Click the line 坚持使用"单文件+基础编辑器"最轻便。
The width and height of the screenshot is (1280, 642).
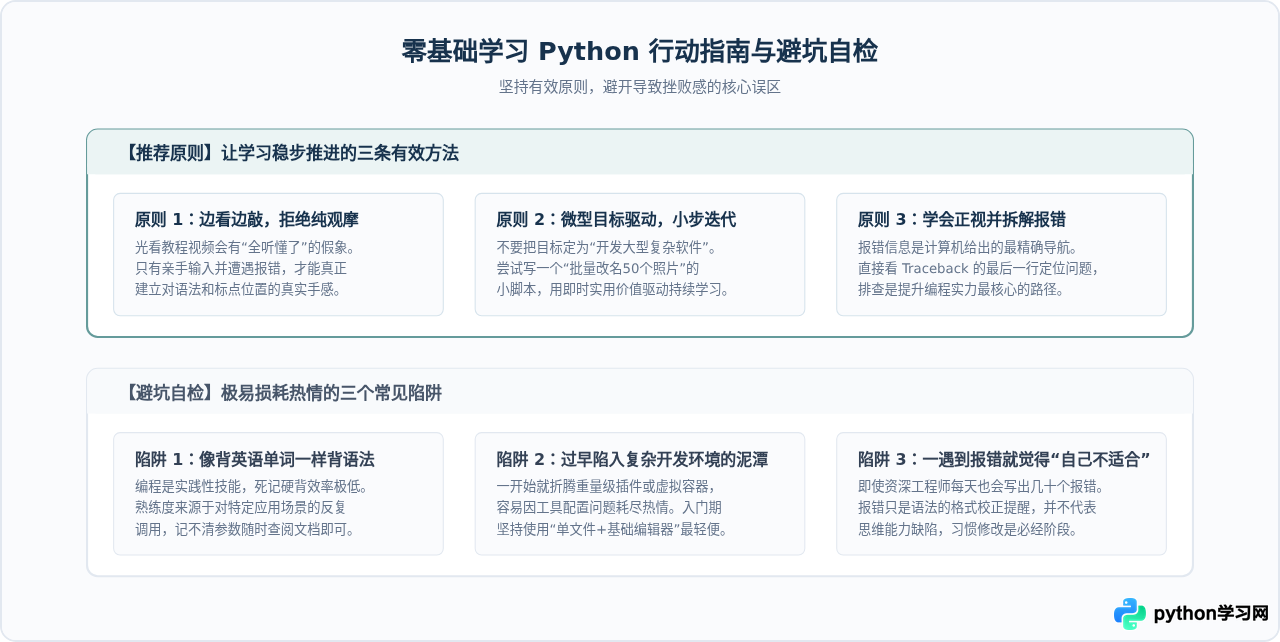tap(612, 529)
